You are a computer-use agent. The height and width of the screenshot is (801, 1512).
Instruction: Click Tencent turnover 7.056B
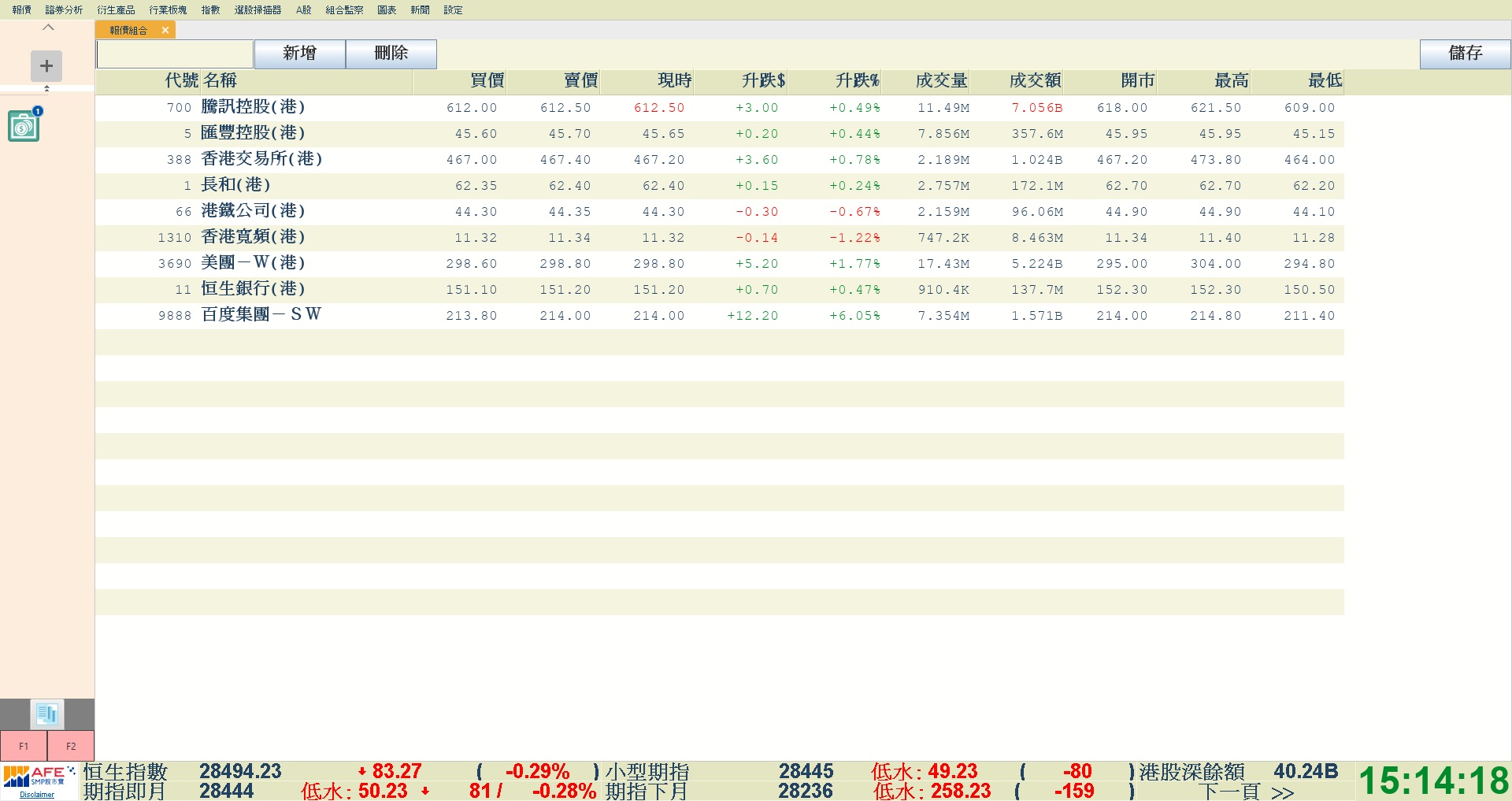pos(1037,108)
